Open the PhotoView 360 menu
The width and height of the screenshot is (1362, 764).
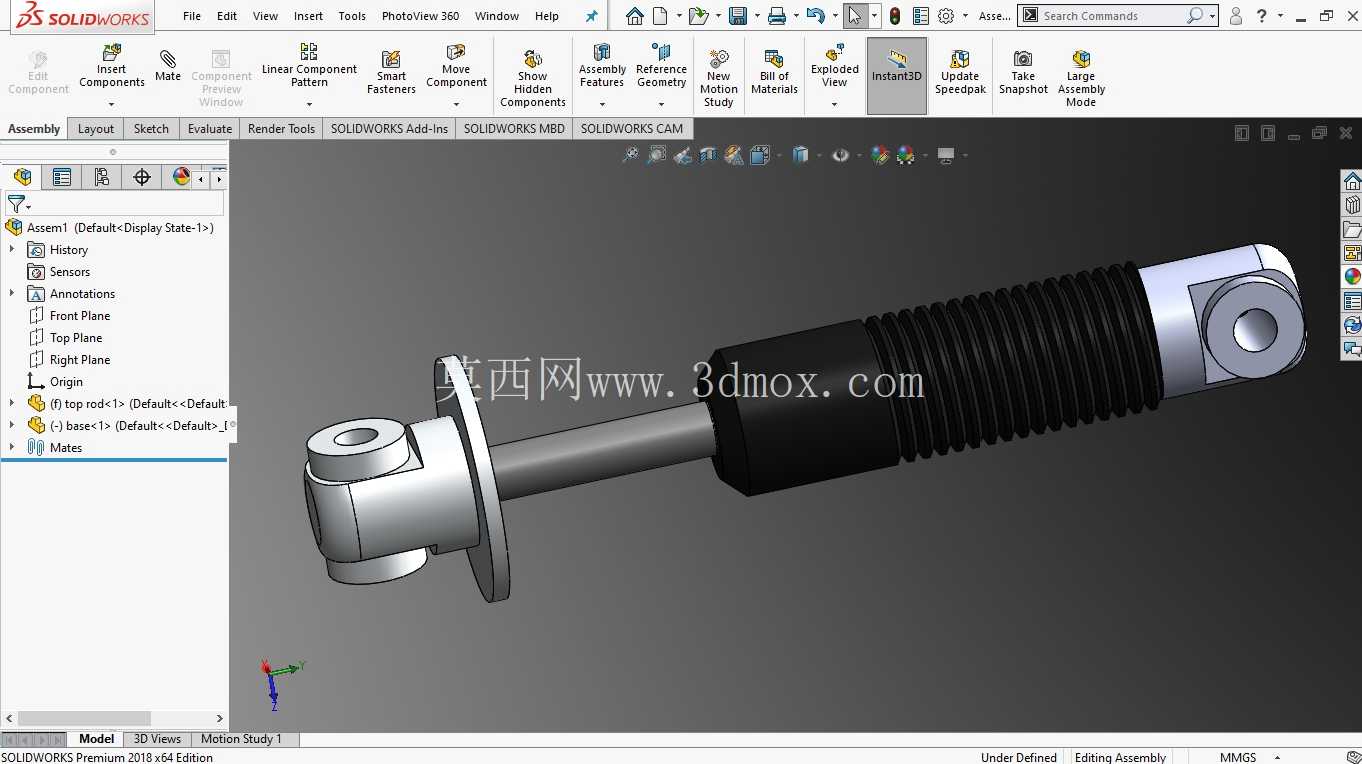pos(421,16)
